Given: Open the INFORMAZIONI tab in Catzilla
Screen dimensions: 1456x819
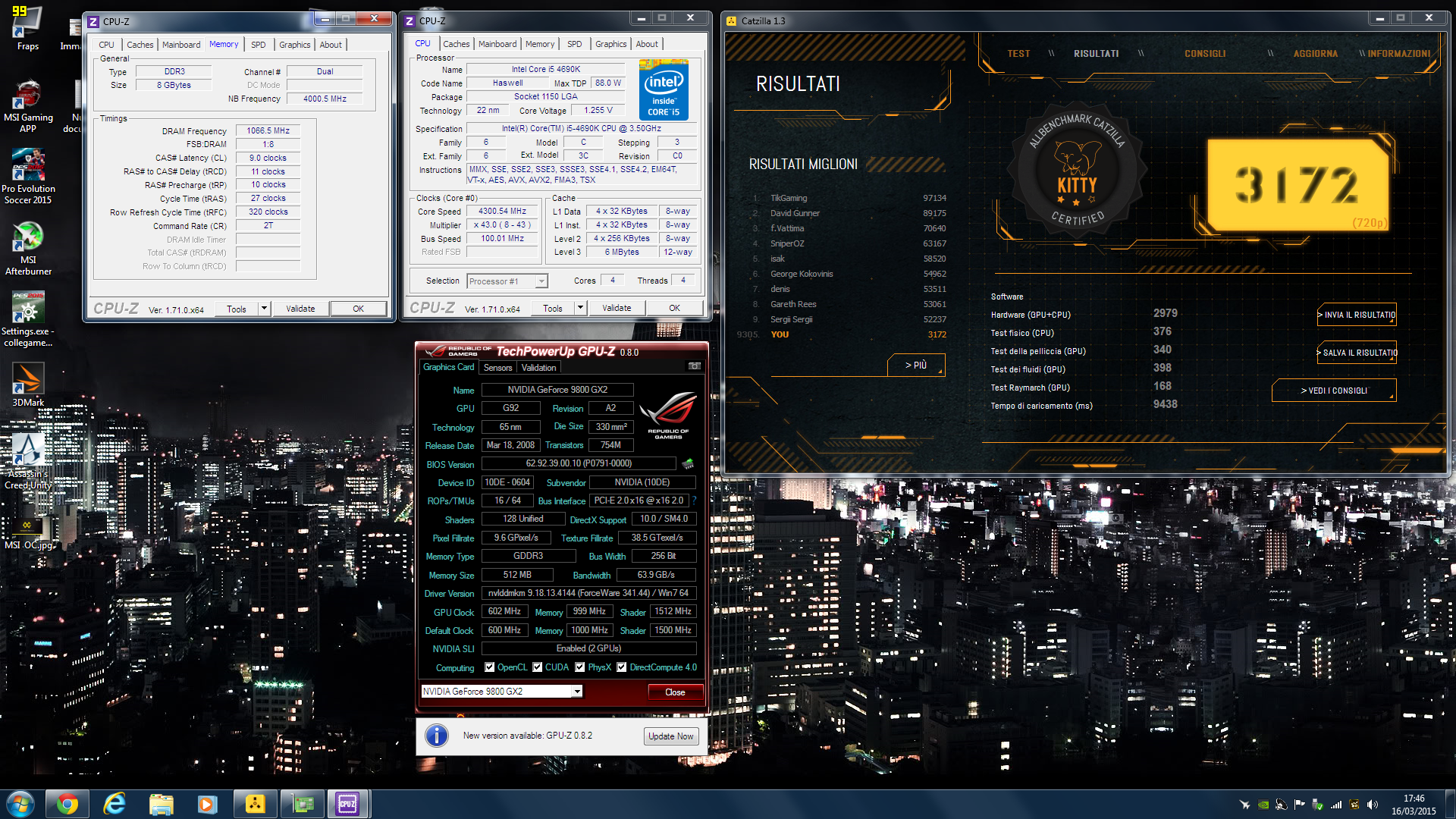Looking at the screenshot, I should 1398,54.
